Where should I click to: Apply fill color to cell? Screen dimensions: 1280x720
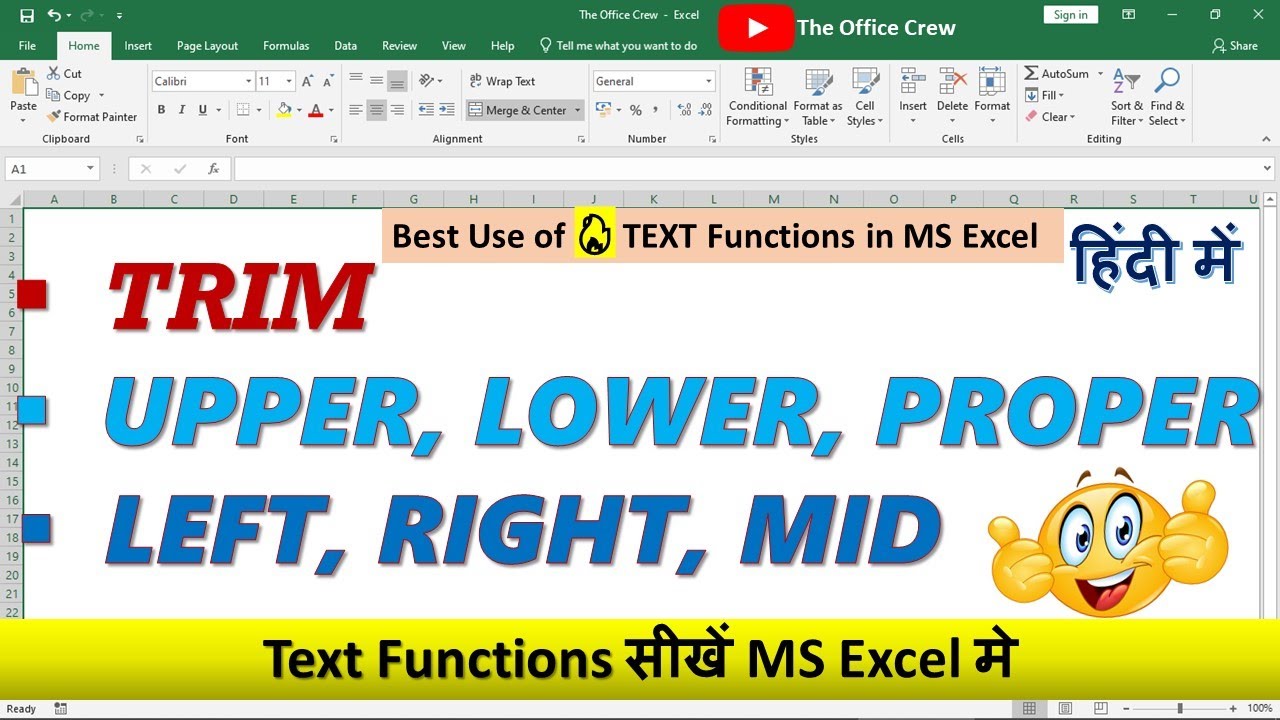tap(284, 110)
